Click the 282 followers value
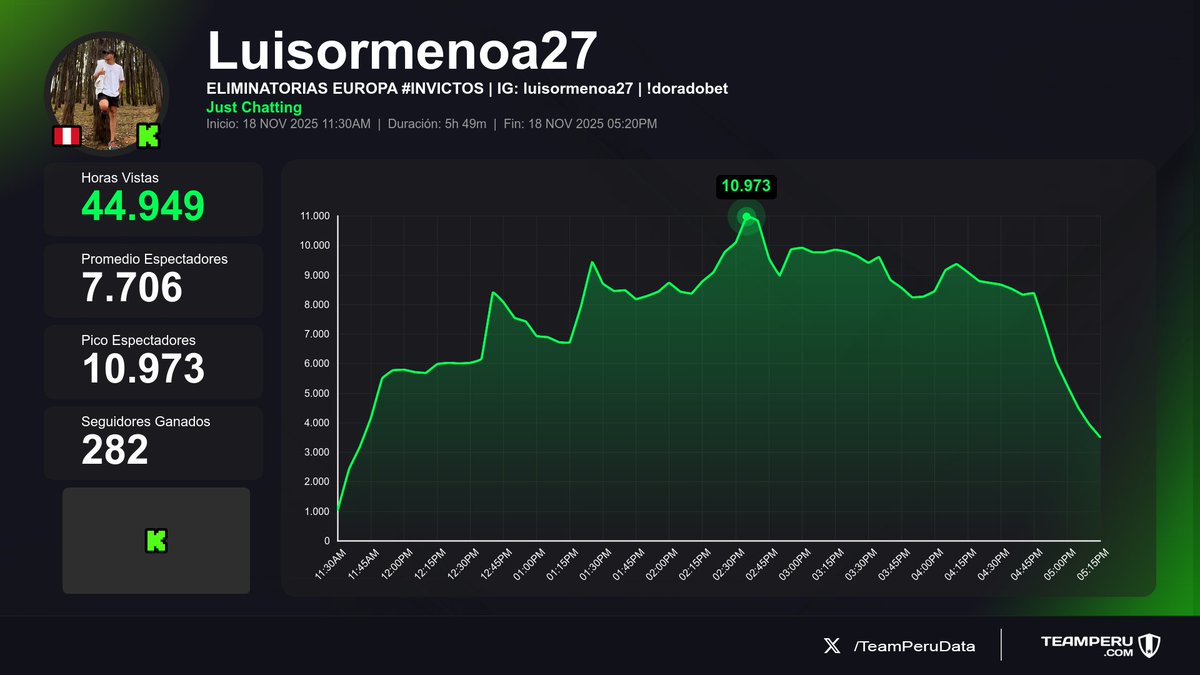The image size is (1200, 675). 115,450
